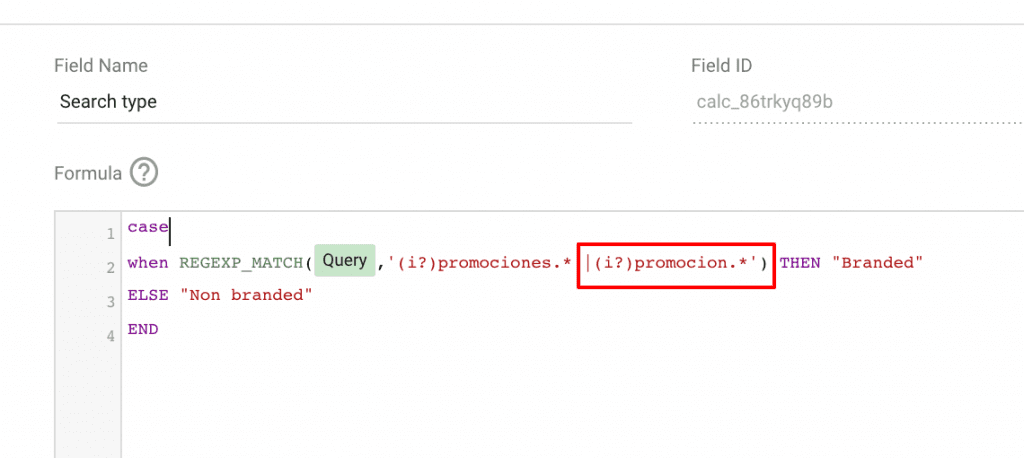Open the Formula help question mark icon
Viewport: 1024px width, 458px height.
click(144, 173)
